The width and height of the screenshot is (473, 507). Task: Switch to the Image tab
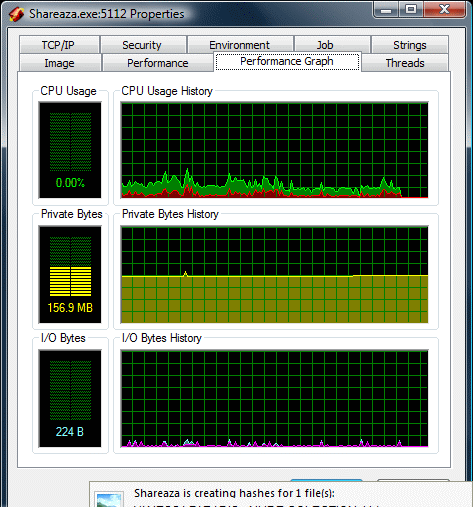60,63
